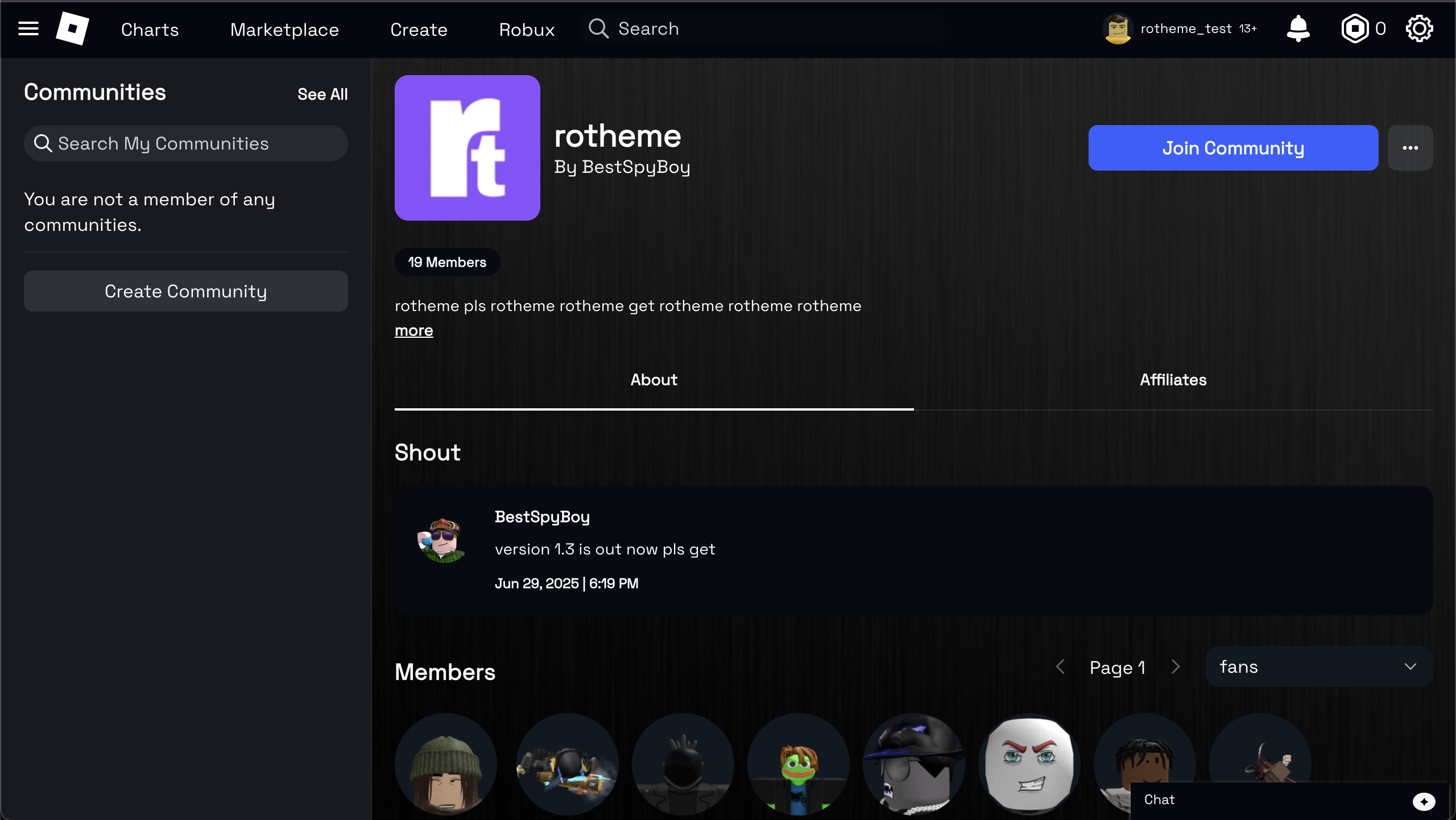The image size is (1456, 820).
Task: Open the community options ellipsis
Action: click(1410, 147)
